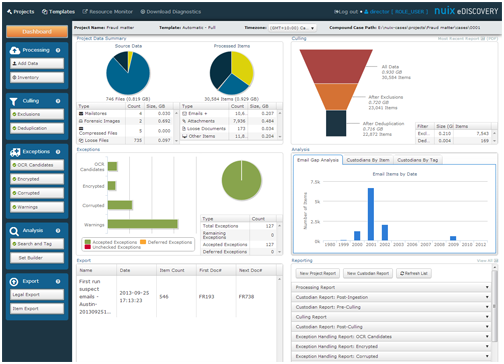504x364 pixels.
Task: Open the Templates menu
Action: [x=58, y=12]
